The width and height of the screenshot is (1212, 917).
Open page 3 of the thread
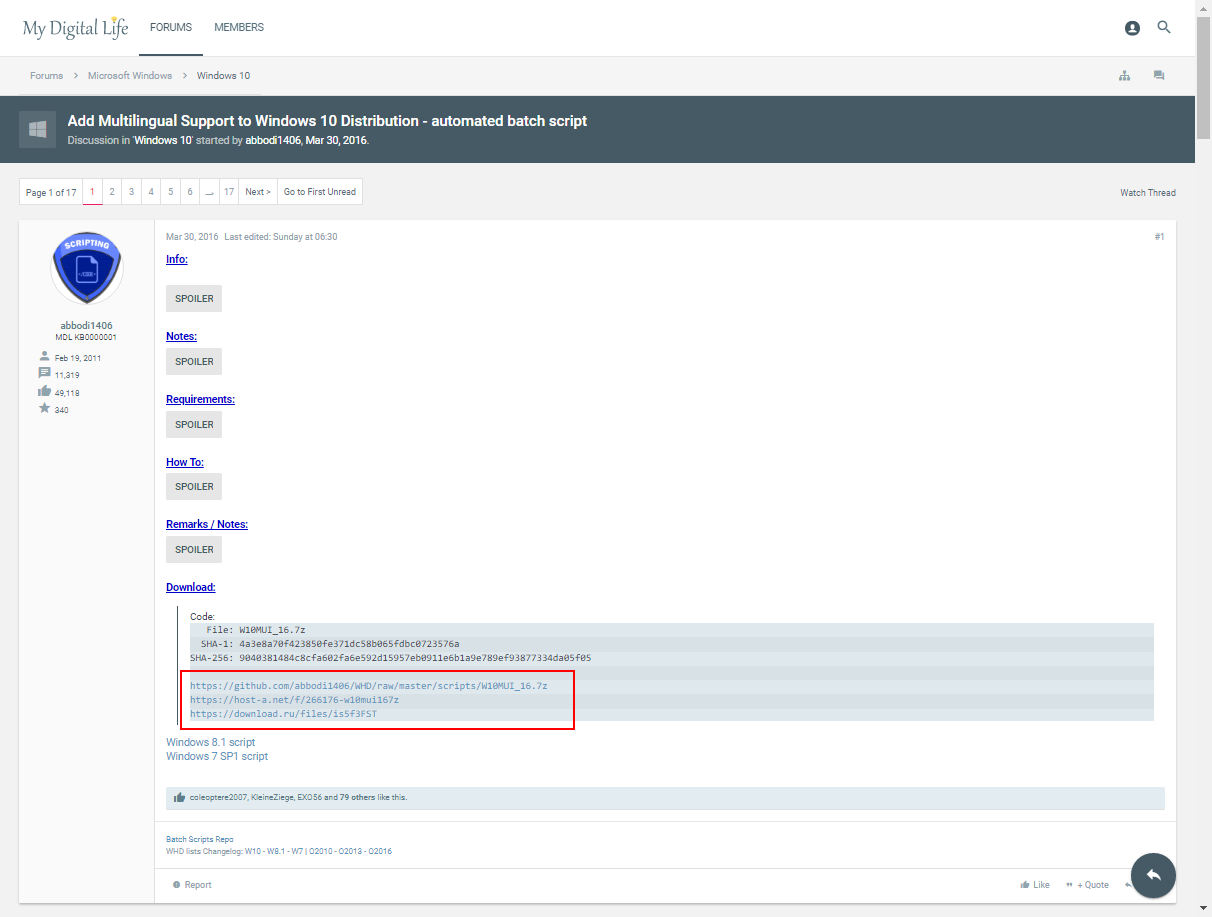(x=131, y=192)
